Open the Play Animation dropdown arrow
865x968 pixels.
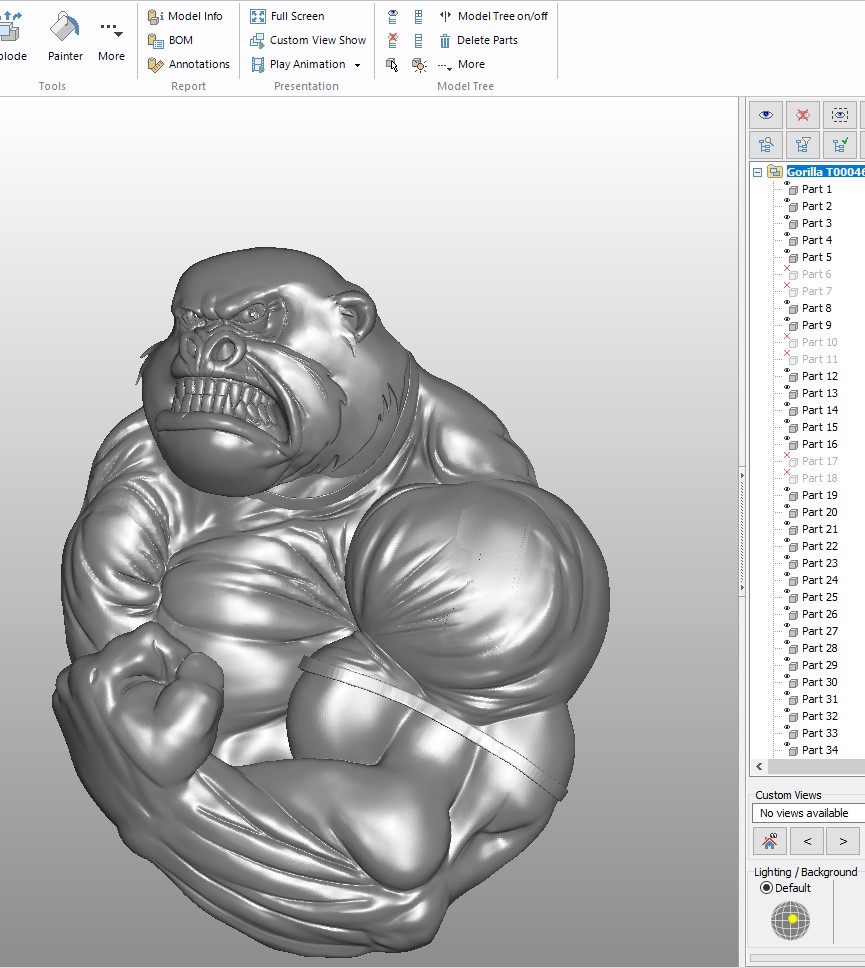click(x=357, y=65)
